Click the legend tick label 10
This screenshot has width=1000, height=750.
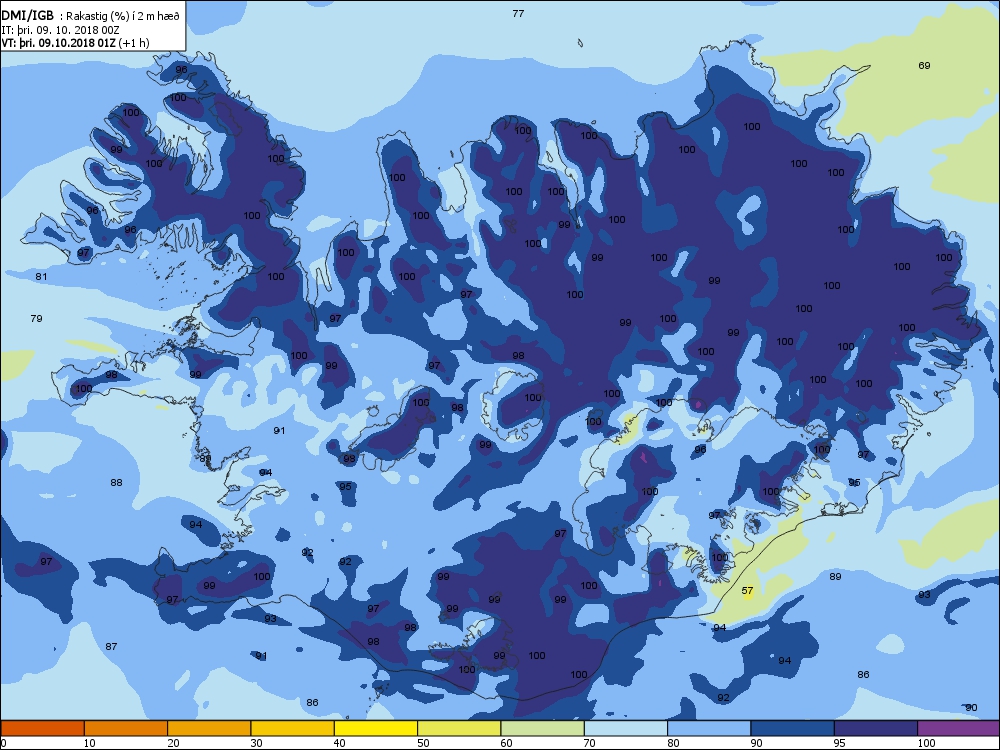pos(89,743)
